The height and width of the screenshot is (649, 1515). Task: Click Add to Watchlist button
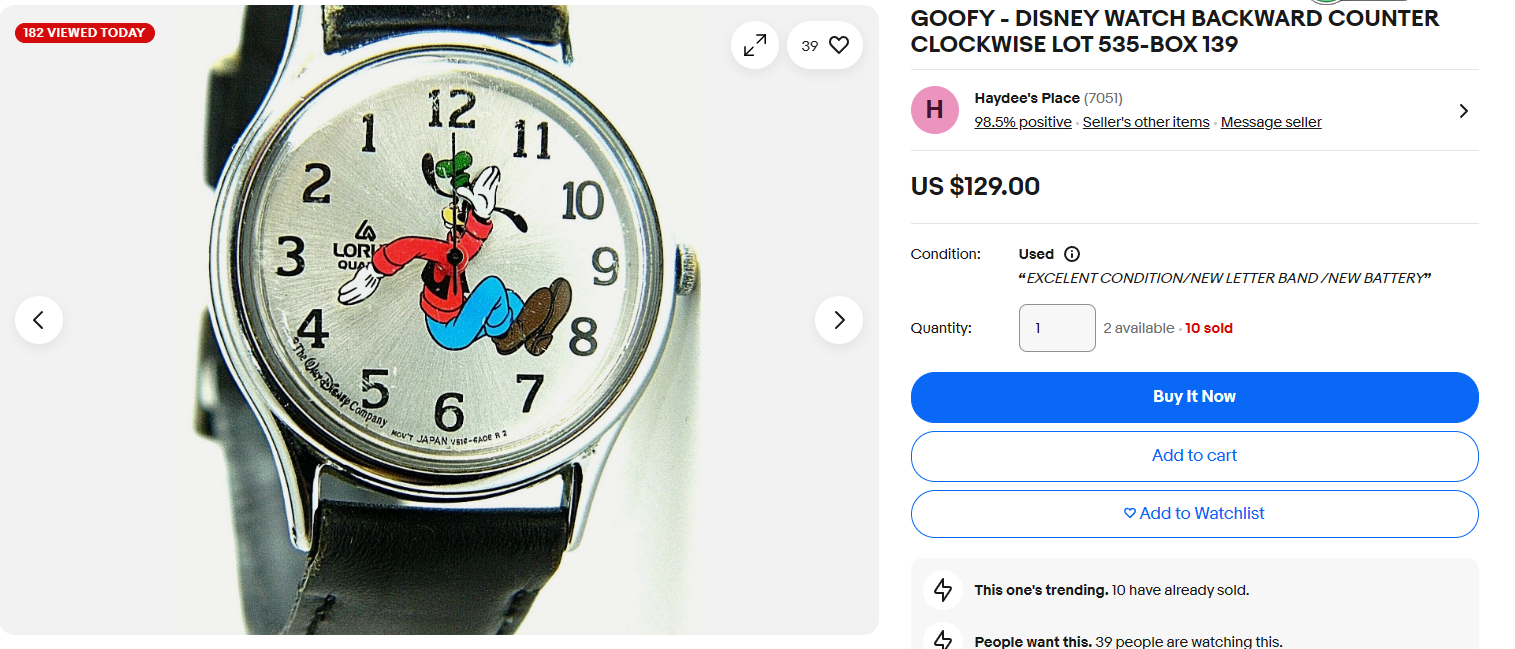pos(1194,514)
